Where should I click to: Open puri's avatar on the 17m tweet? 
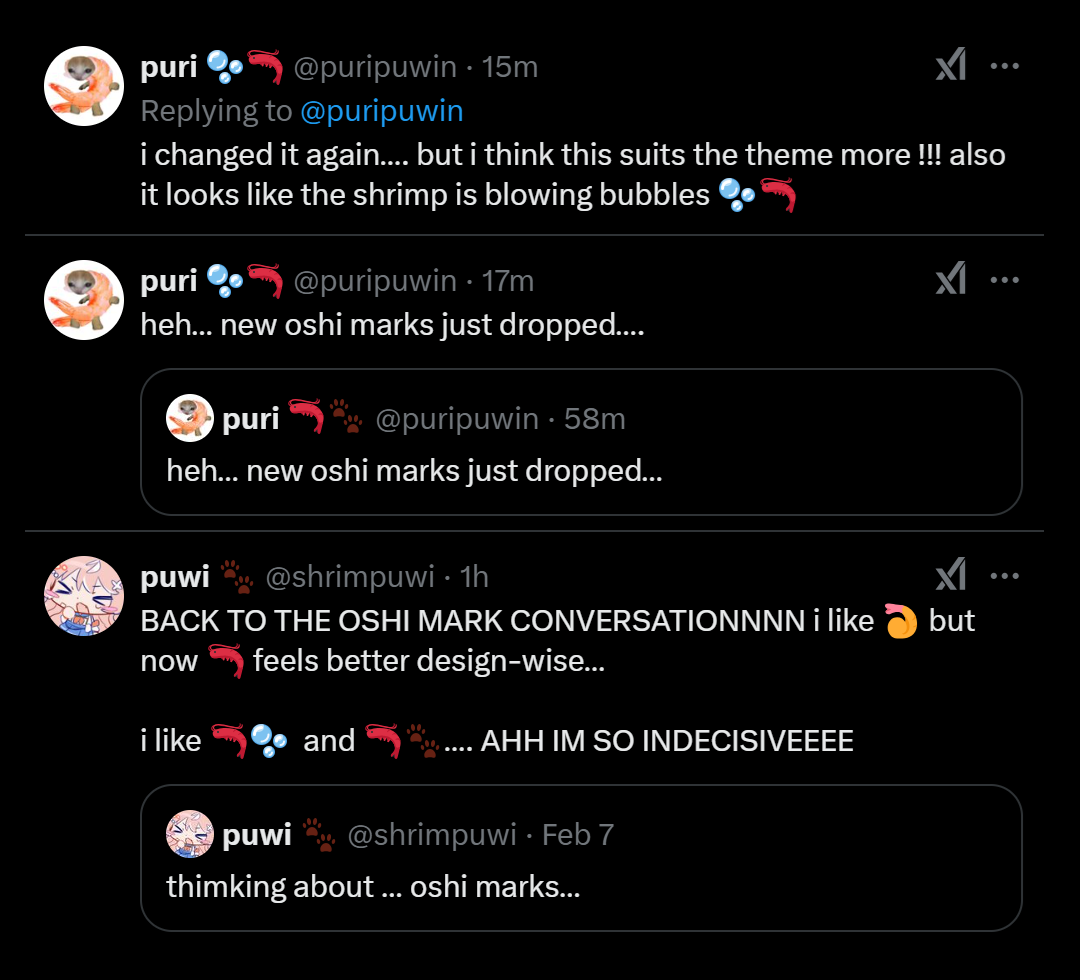[84, 300]
